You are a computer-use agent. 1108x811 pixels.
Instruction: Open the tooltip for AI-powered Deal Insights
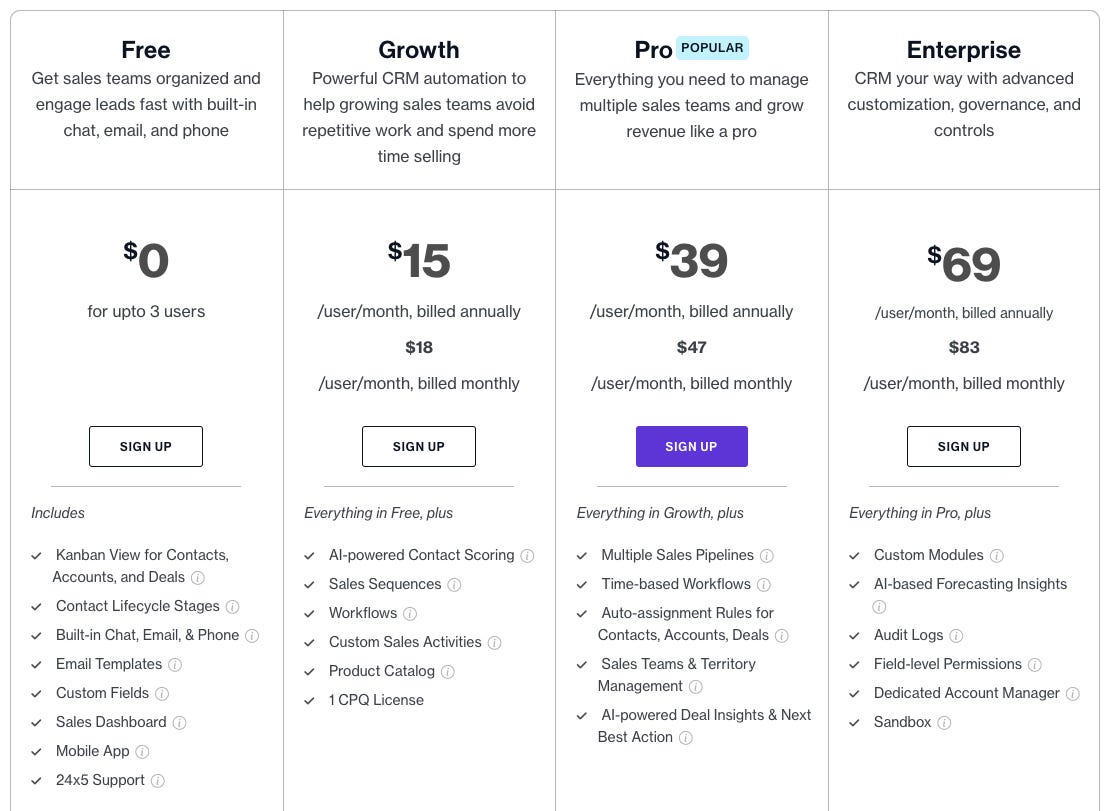pos(686,738)
